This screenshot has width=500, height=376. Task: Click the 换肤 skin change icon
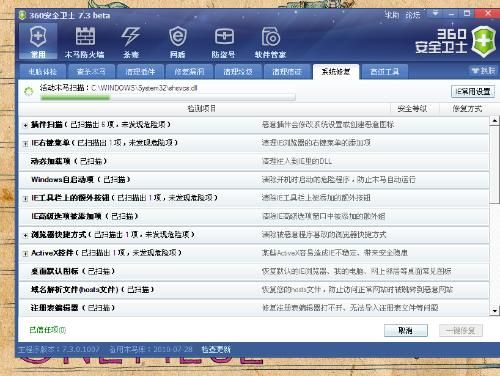click(x=484, y=71)
